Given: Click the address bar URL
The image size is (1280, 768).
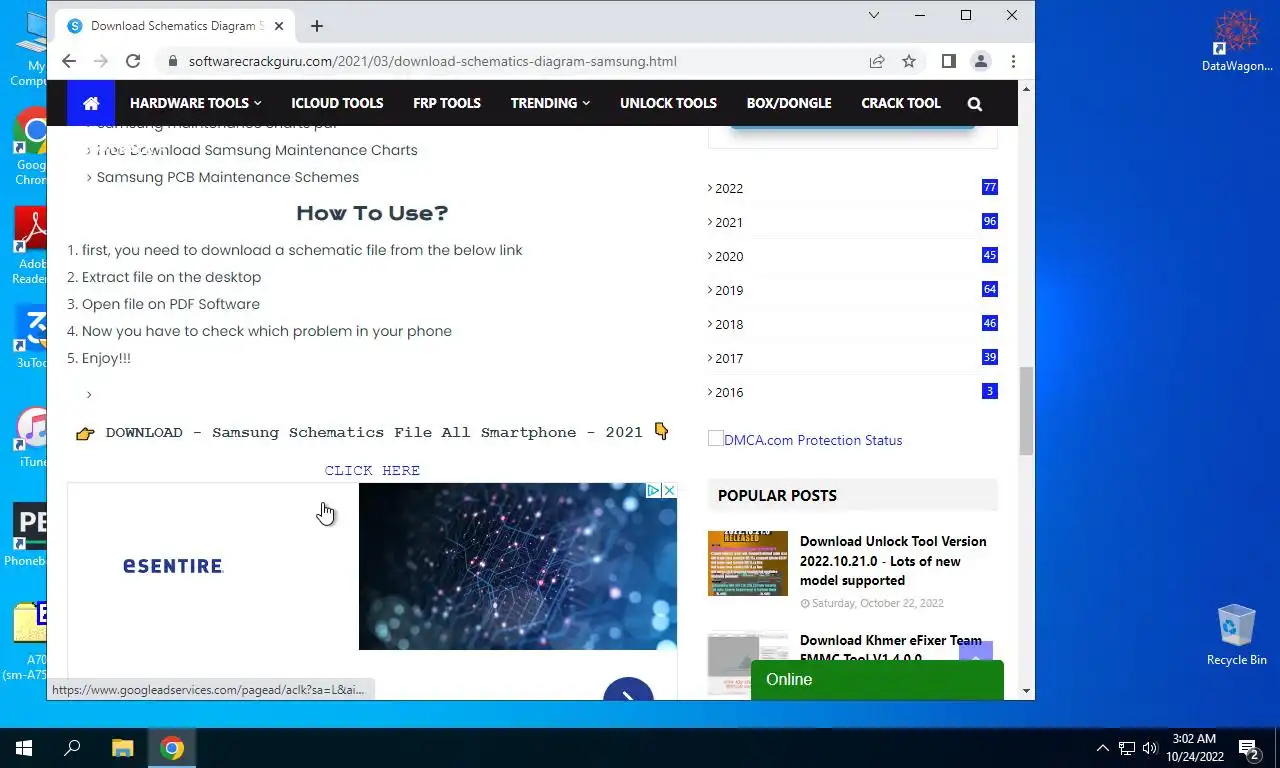Looking at the screenshot, I should coord(433,61).
